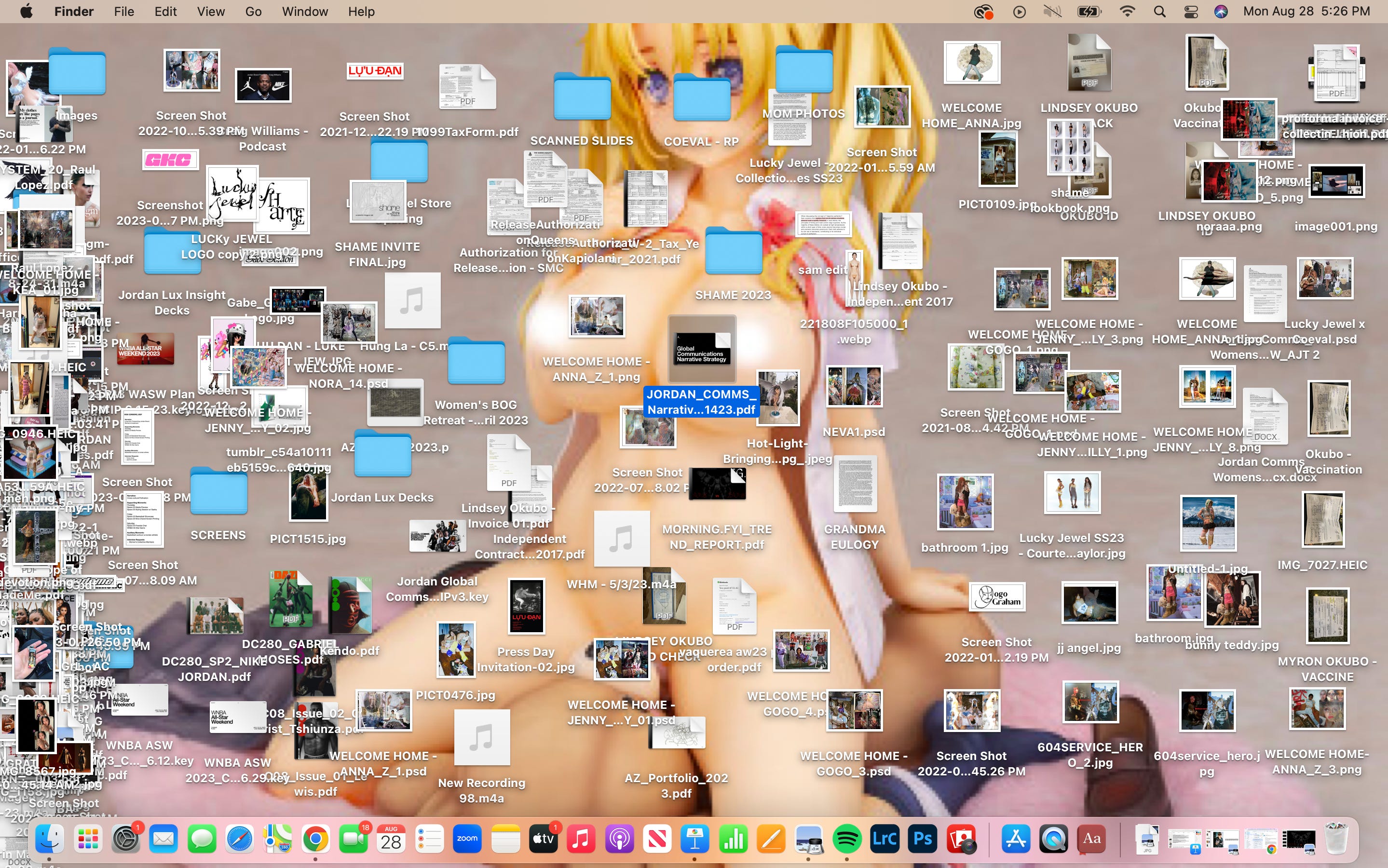Launch Mail from the Dock
Screen dimensions: 1388x868
[x=163, y=839]
